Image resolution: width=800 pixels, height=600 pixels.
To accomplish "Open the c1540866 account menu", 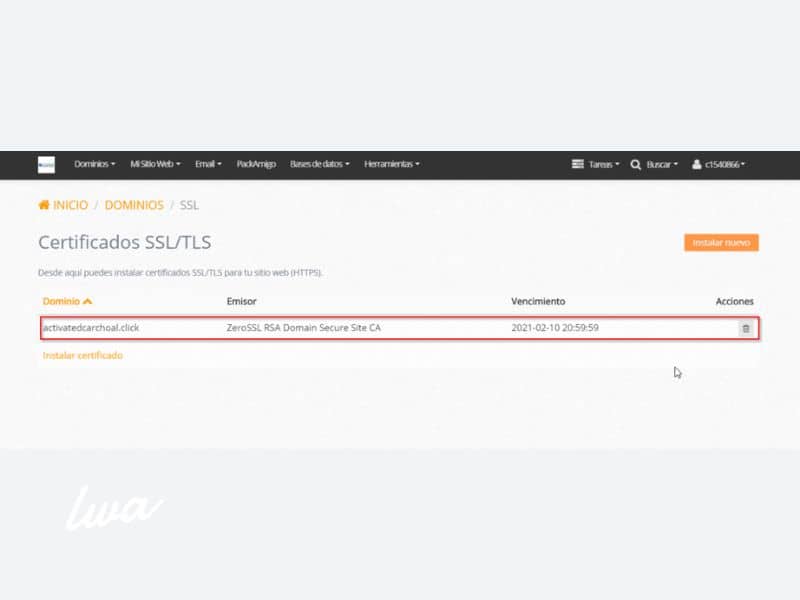I will tap(725, 164).
